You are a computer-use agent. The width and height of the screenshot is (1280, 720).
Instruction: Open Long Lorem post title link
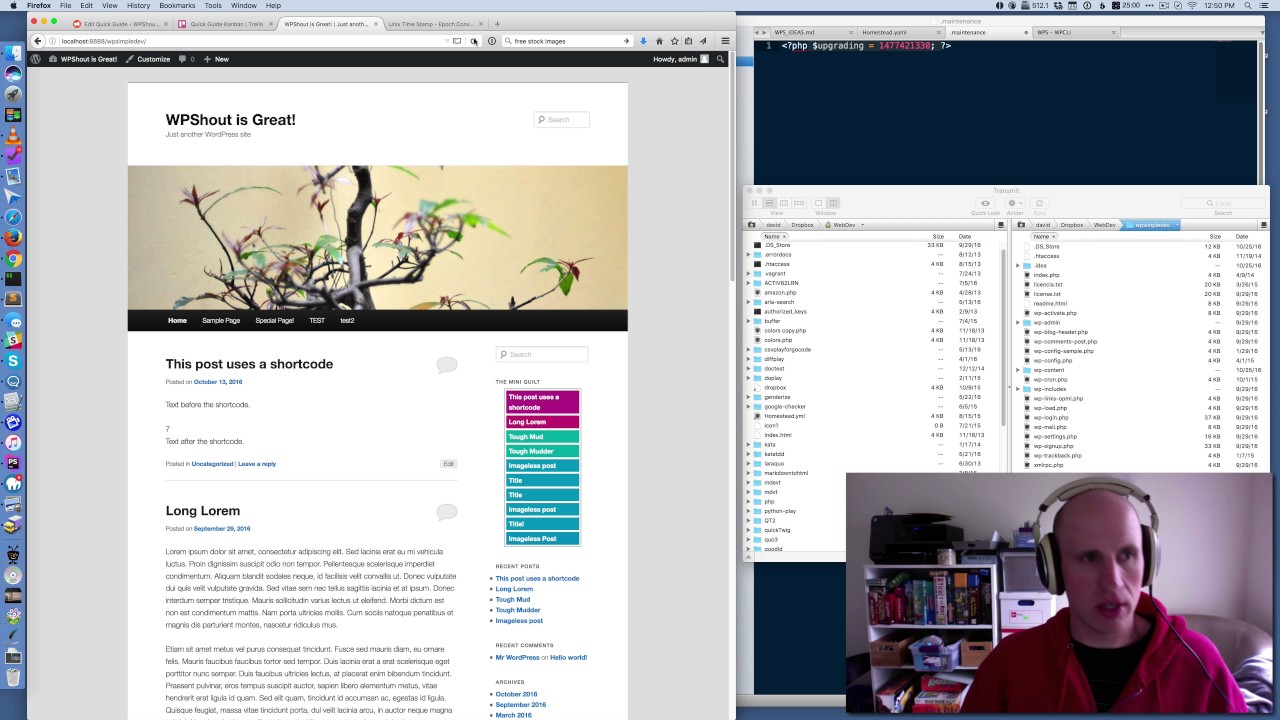(203, 511)
